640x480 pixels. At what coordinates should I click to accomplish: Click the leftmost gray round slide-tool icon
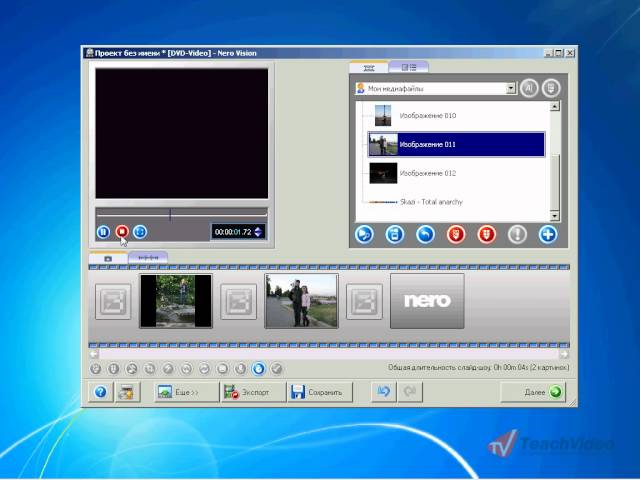(x=96, y=369)
